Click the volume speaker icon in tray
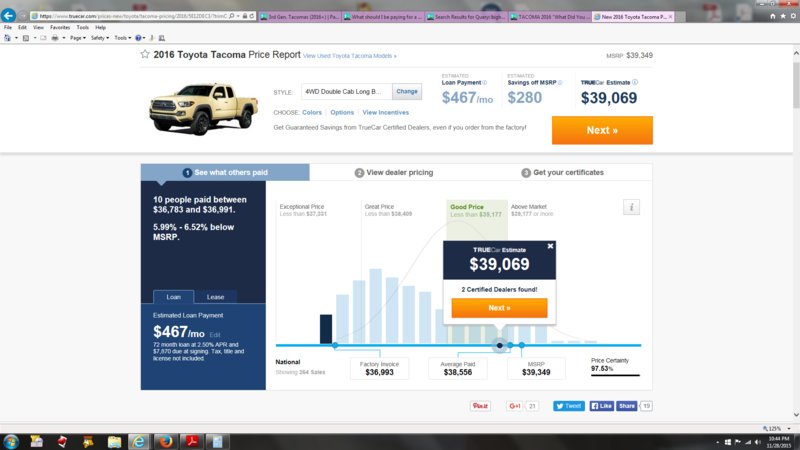800x450 pixels. tap(758, 442)
